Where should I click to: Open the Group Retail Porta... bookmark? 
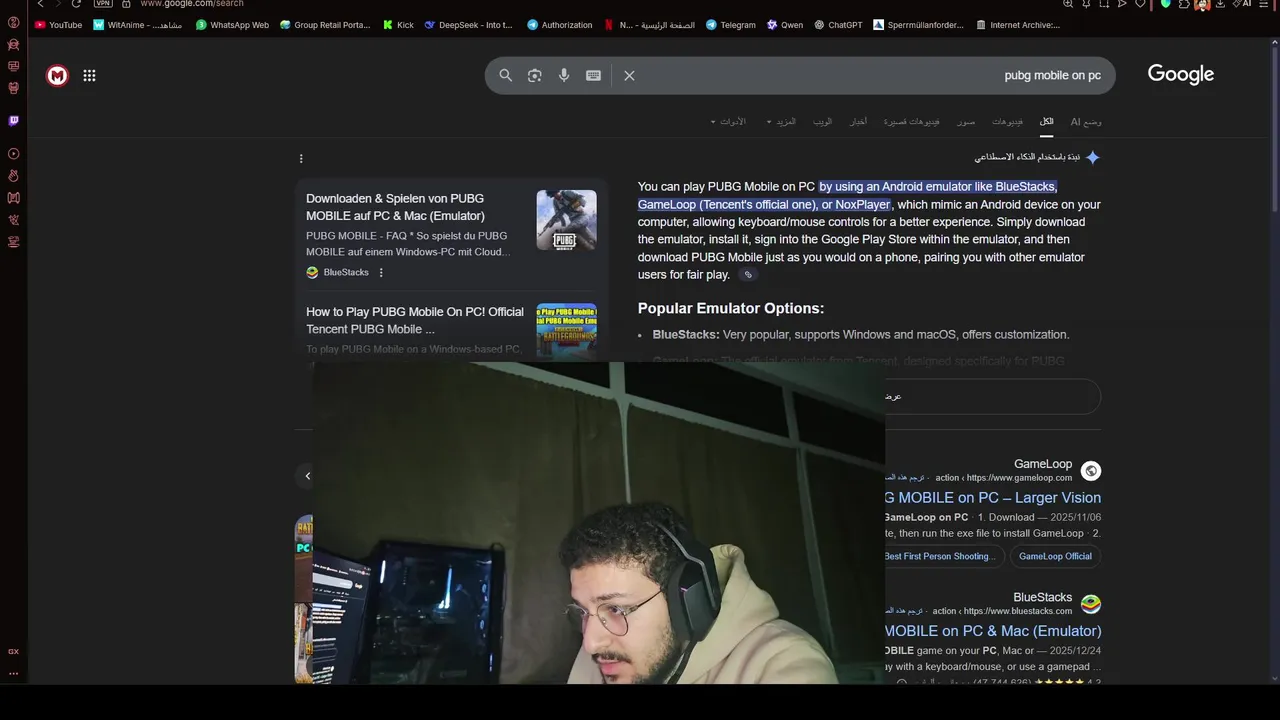[325, 25]
